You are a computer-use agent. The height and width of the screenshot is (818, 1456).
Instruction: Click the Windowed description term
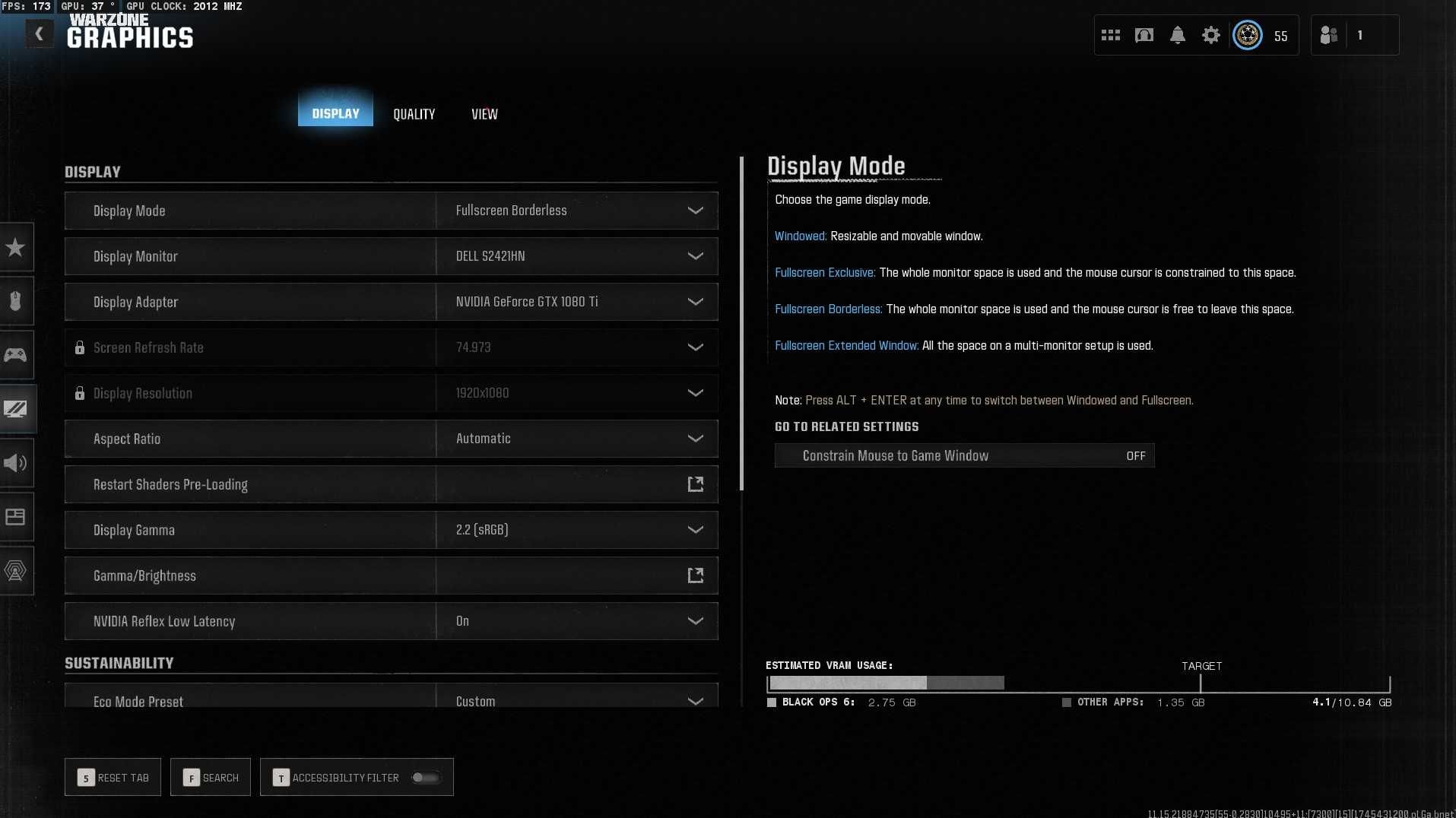click(801, 236)
